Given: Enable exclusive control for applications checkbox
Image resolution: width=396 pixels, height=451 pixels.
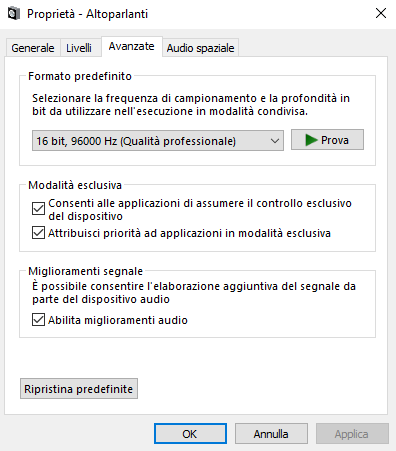Looking at the screenshot, I should 38,209.
